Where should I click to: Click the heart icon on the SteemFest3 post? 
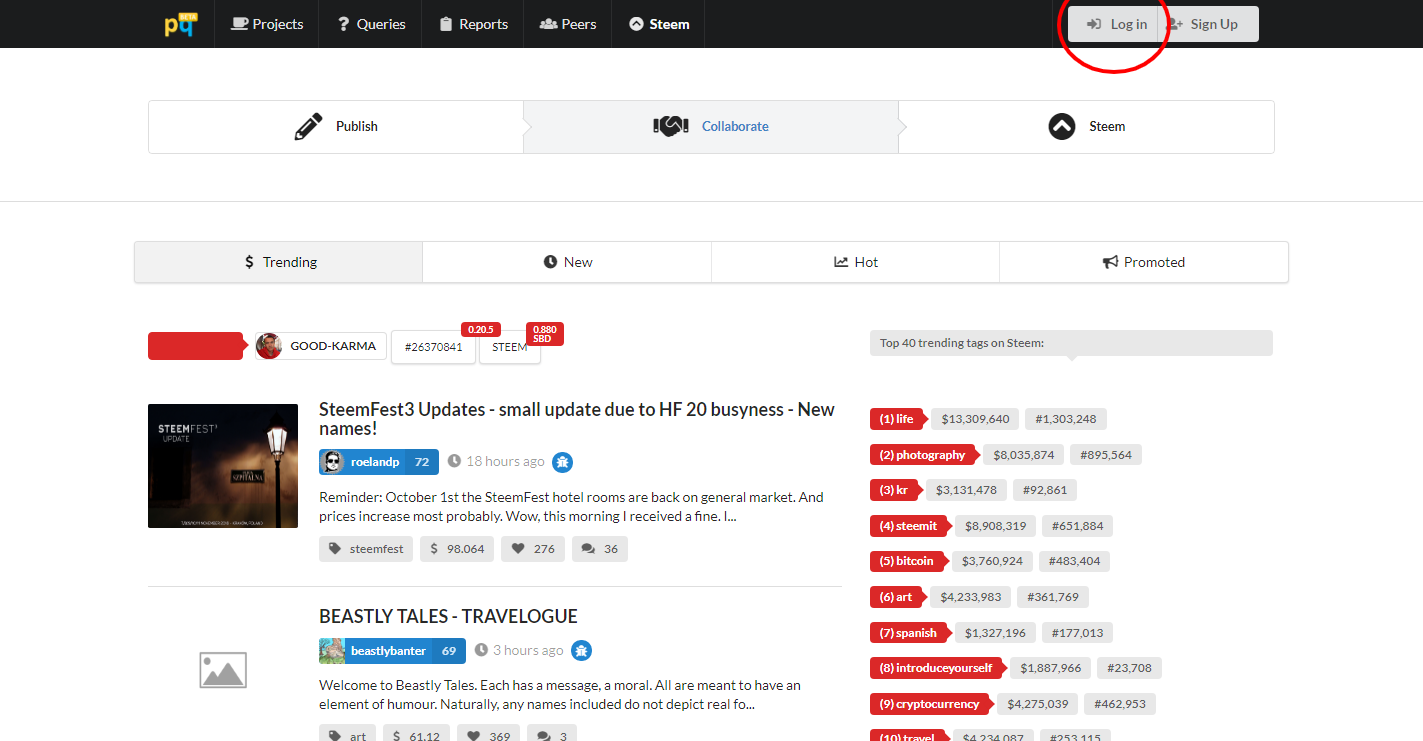pos(521,548)
